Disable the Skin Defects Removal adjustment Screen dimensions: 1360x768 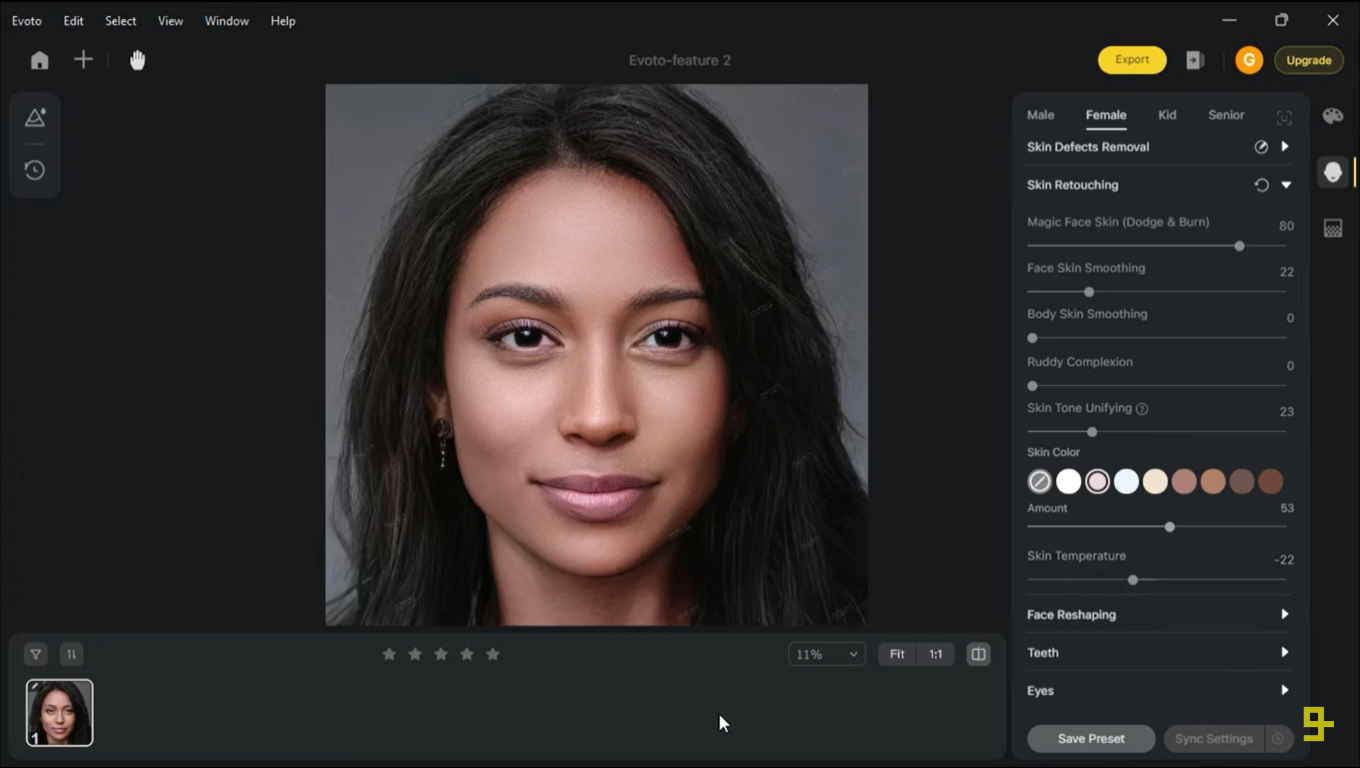pyautogui.click(x=1262, y=146)
